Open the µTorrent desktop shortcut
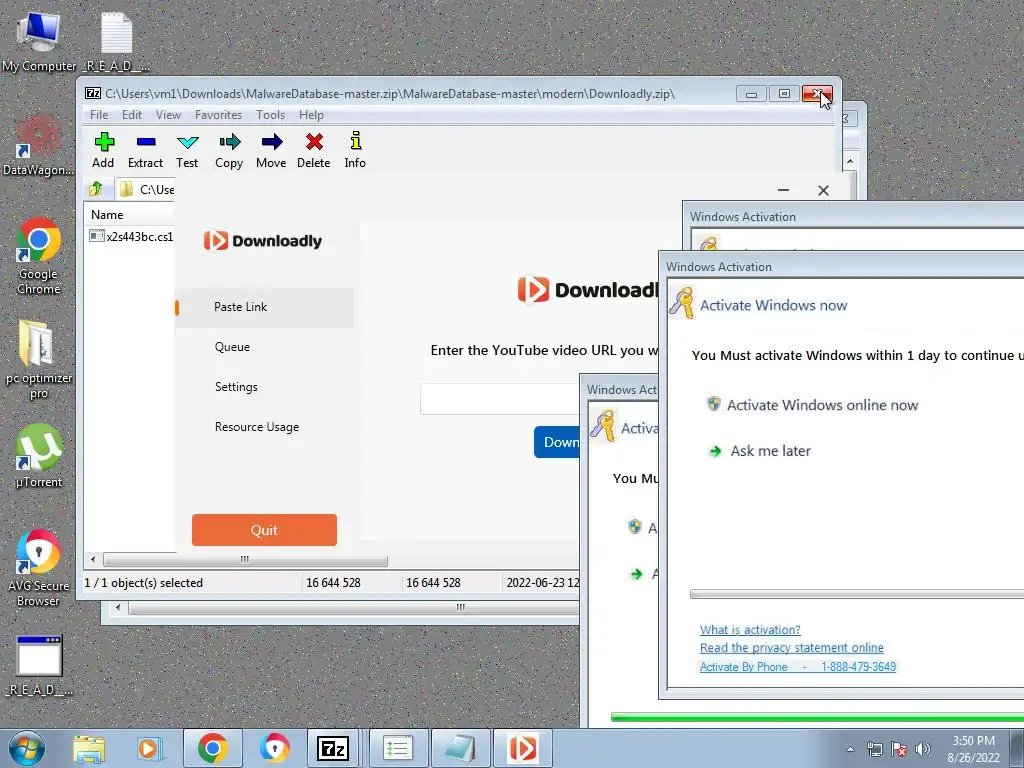Screen dimensions: 1024x768 point(39,456)
